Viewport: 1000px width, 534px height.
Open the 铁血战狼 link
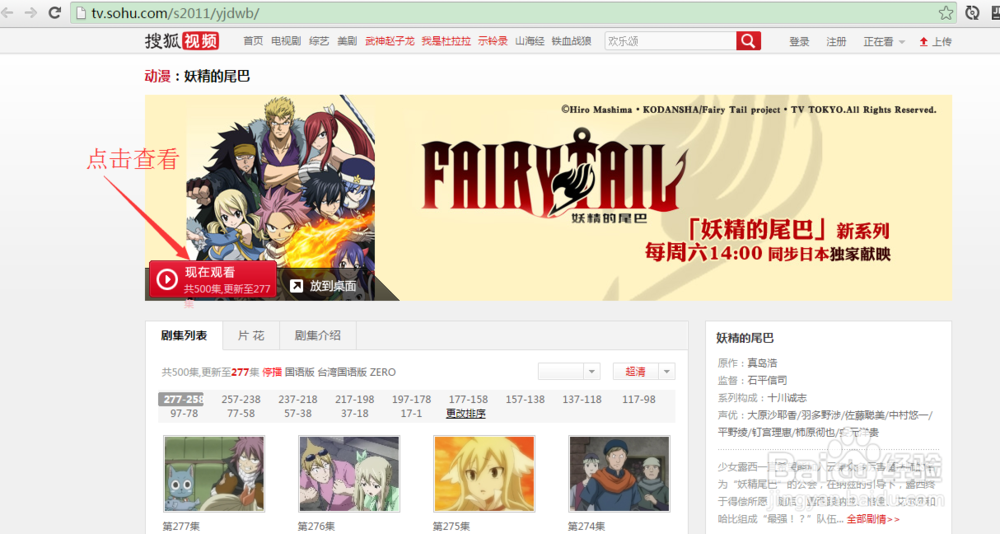coord(571,41)
